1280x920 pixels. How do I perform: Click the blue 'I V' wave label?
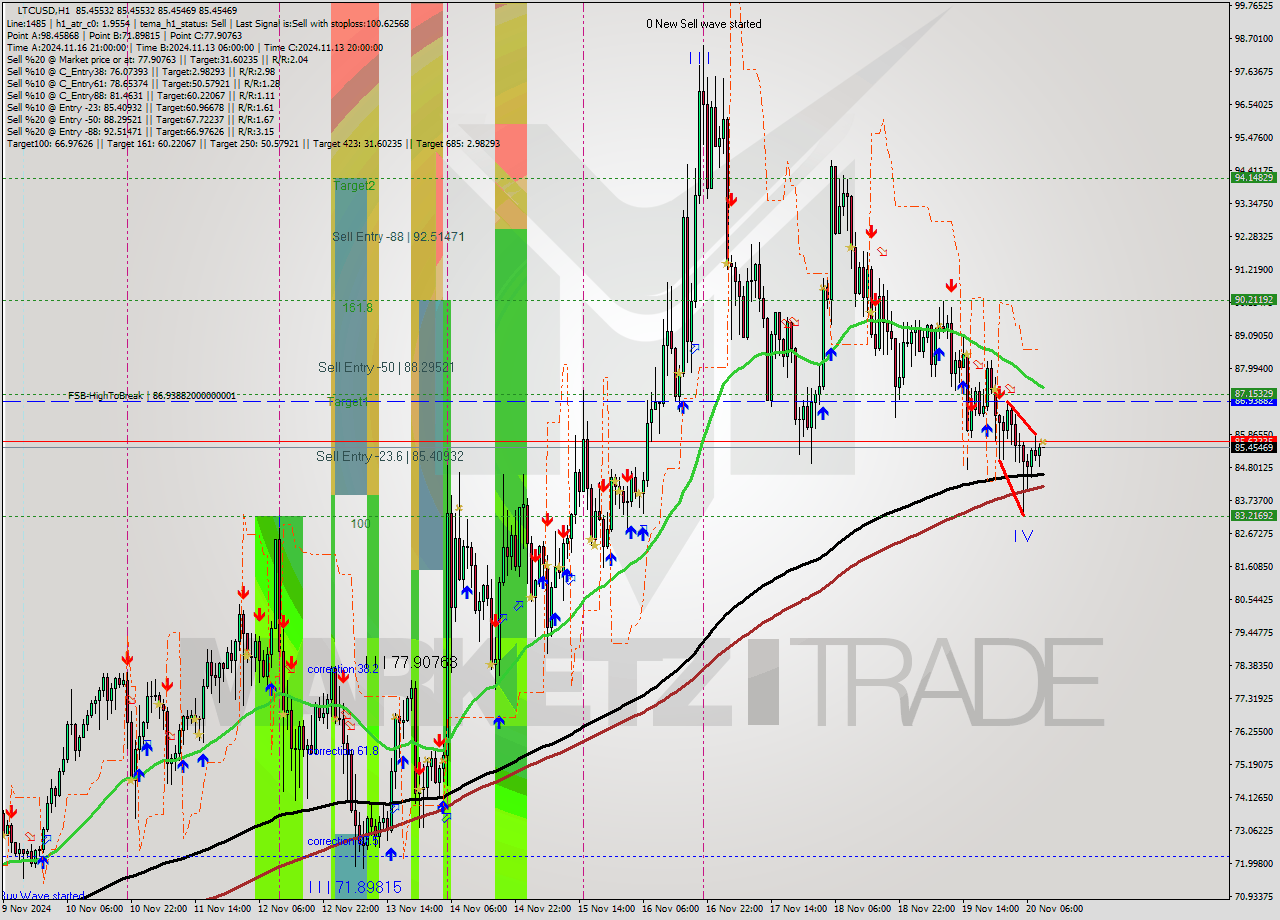1023,537
